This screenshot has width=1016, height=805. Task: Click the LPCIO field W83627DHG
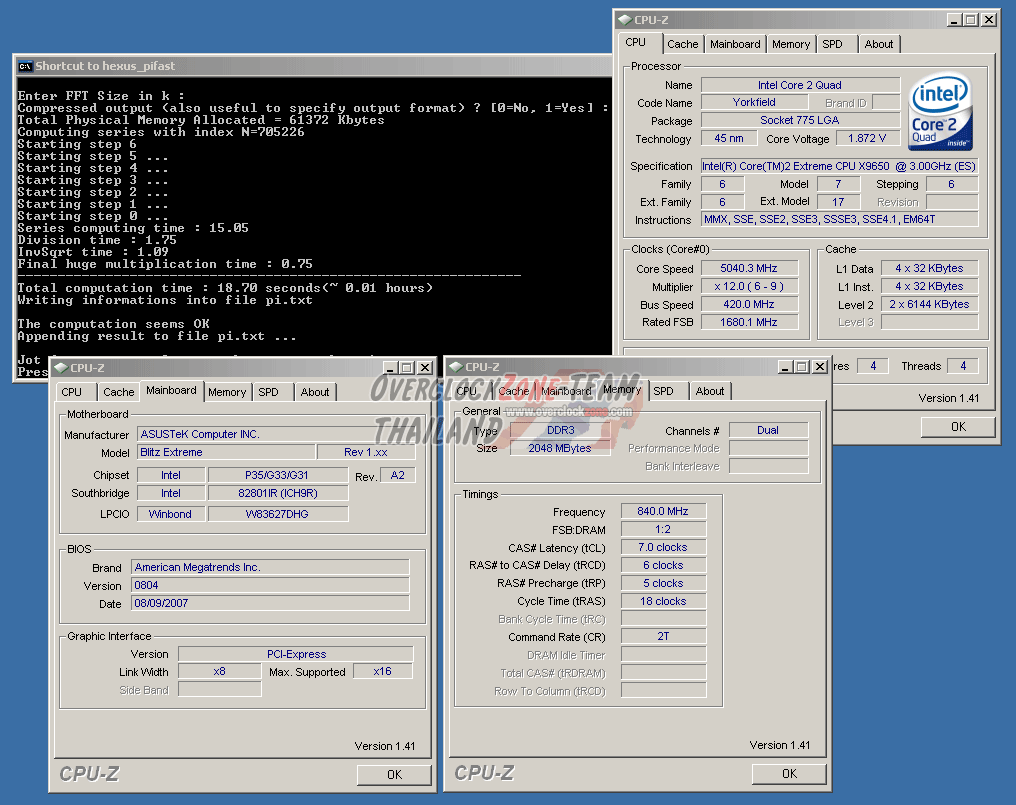[x=278, y=514]
